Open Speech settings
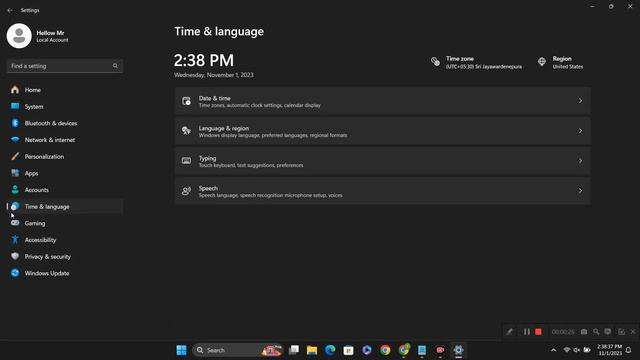The image size is (640, 360). pyautogui.click(x=382, y=191)
